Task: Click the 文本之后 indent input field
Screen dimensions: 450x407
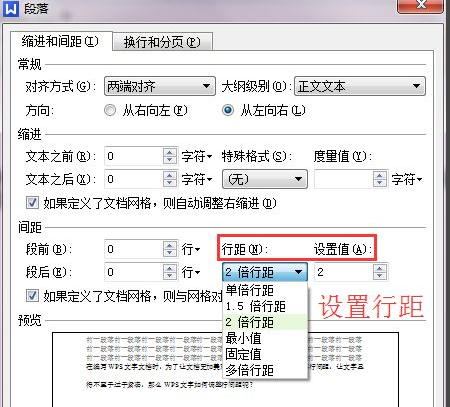Action: (134, 179)
